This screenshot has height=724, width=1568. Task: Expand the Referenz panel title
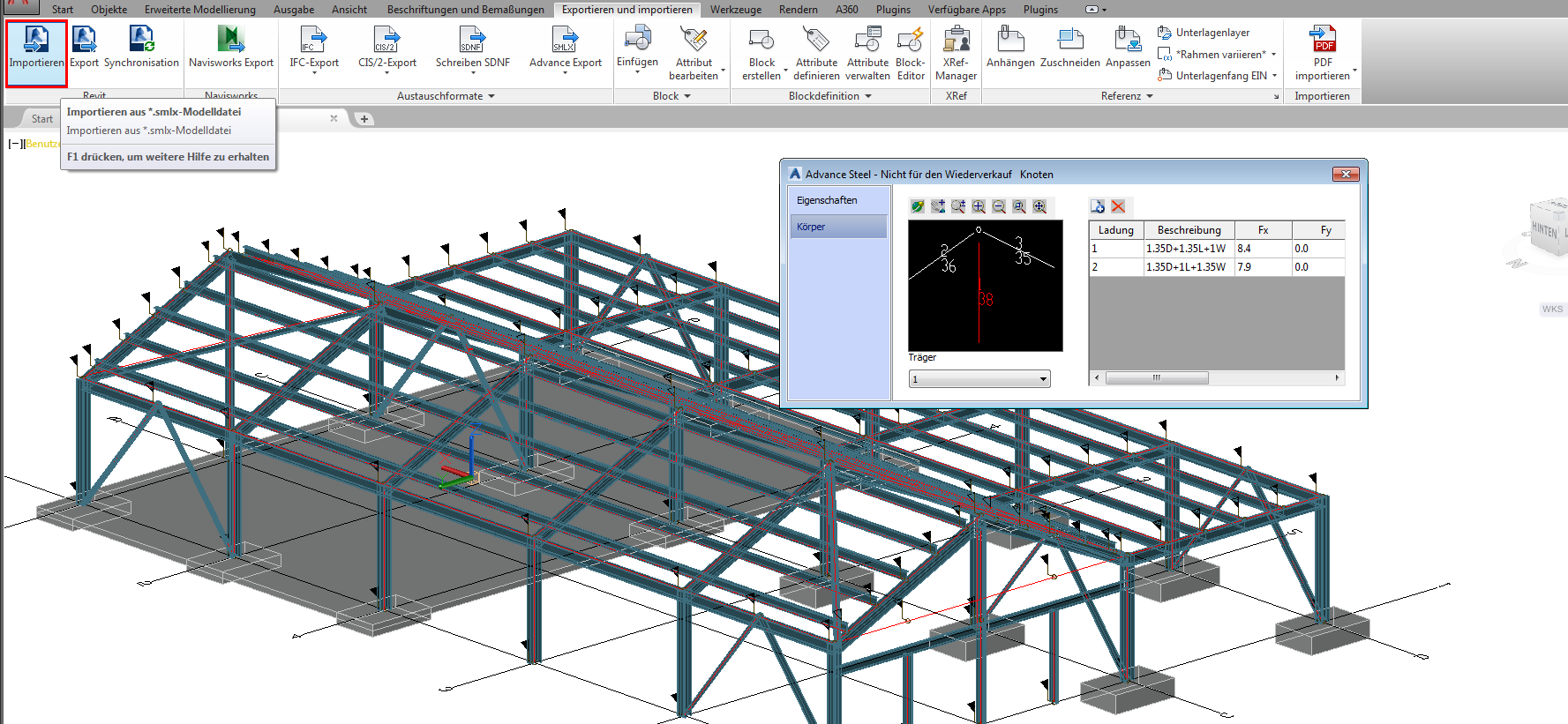(1127, 96)
